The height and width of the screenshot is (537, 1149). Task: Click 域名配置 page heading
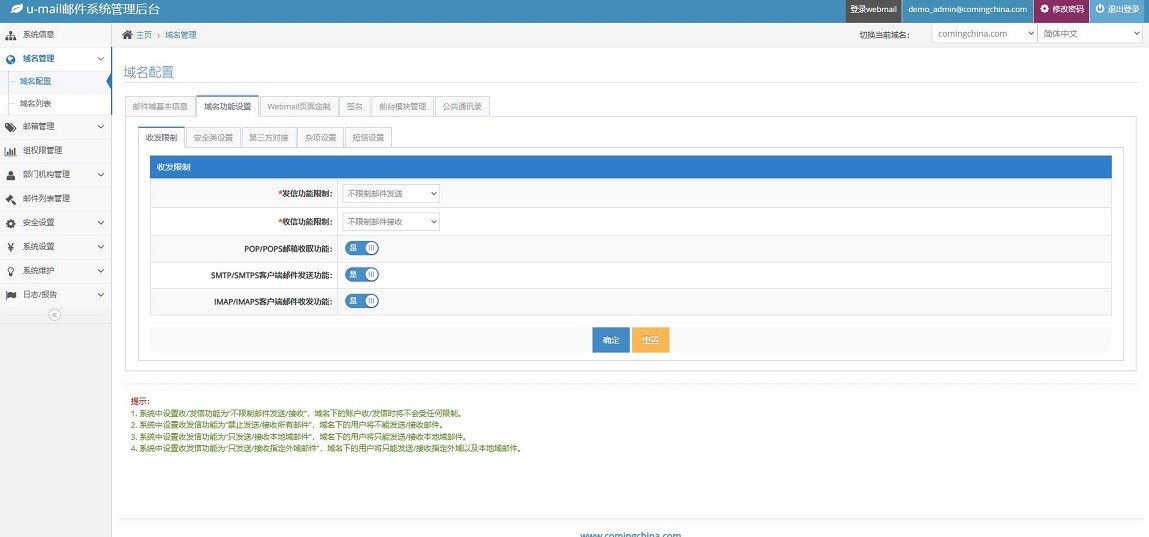coord(149,72)
